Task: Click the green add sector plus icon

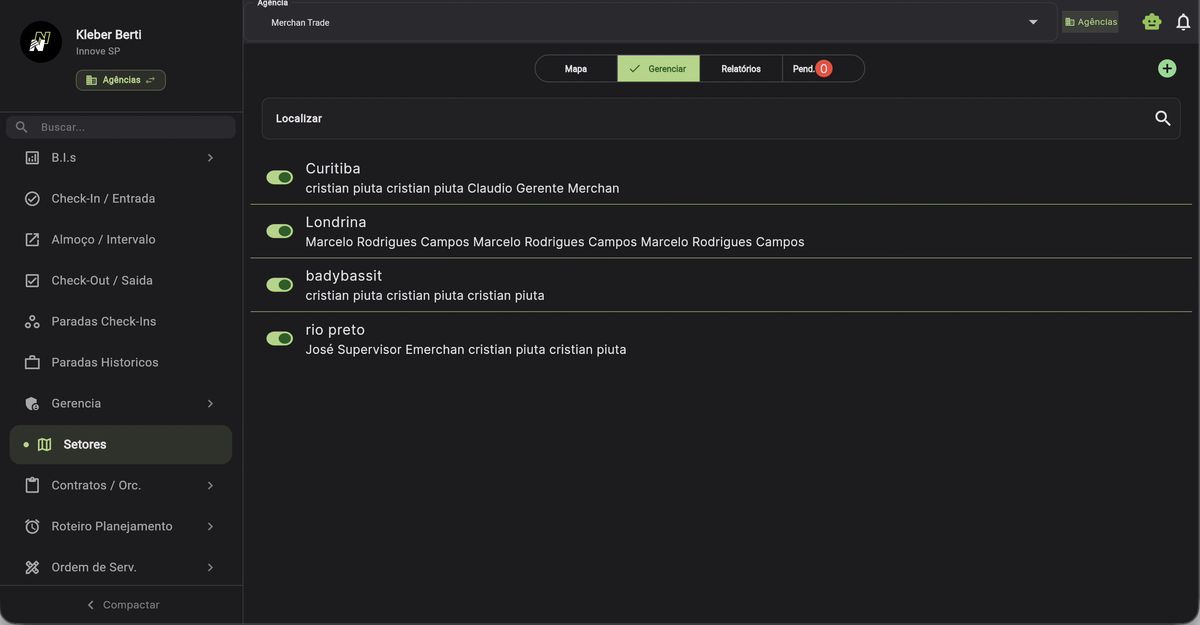Action: [x=1167, y=68]
